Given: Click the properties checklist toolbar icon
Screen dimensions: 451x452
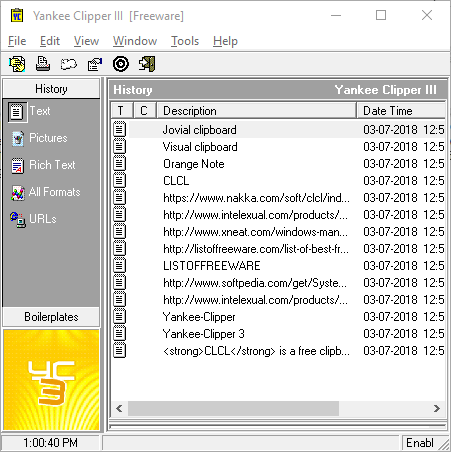Looking at the screenshot, I should click(x=95, y=64).
